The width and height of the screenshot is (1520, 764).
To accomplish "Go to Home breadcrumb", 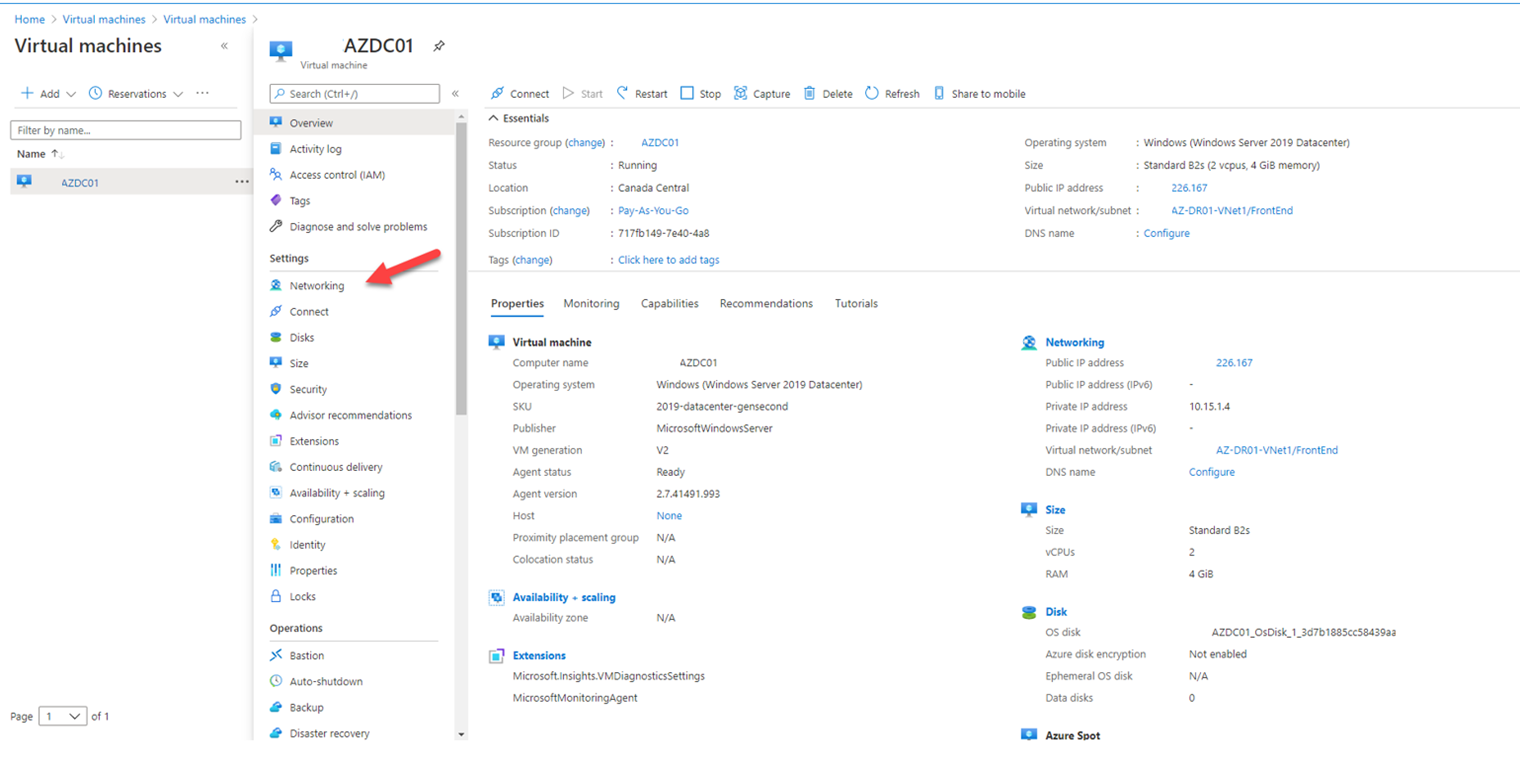I will (29, 19).
